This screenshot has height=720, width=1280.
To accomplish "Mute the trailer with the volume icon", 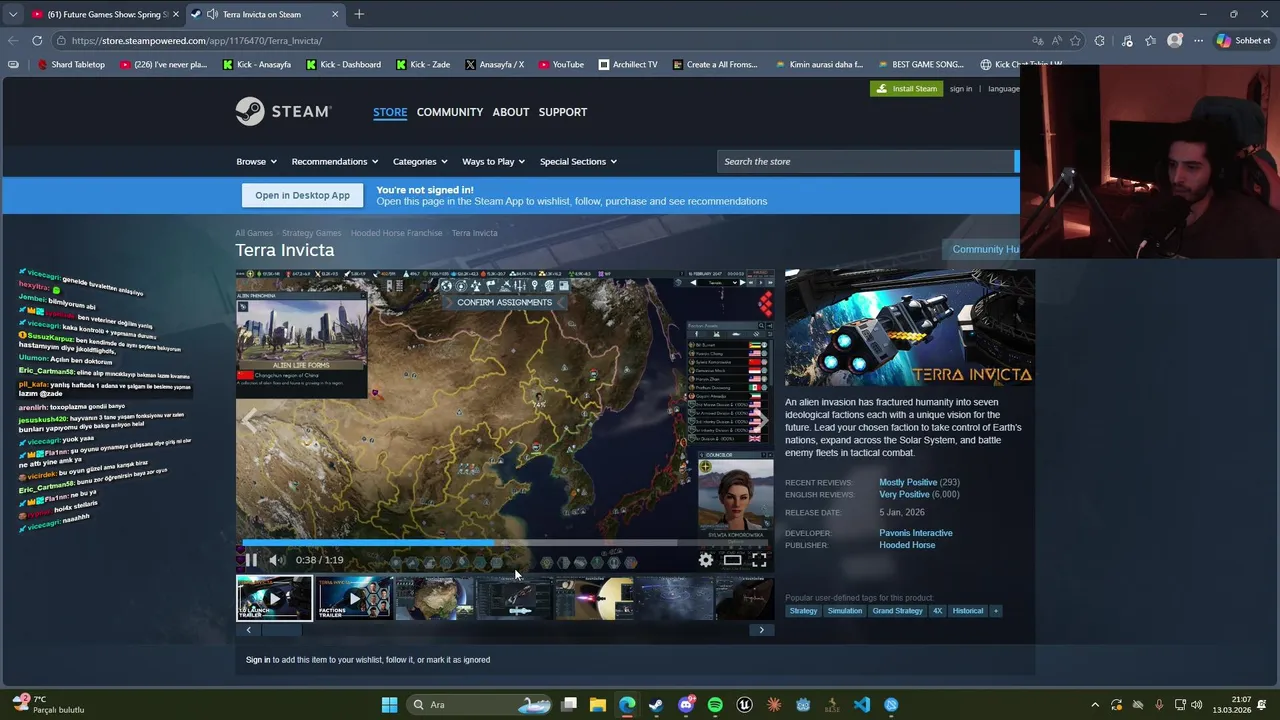I will pyautogui.click(x=276, y=560).
